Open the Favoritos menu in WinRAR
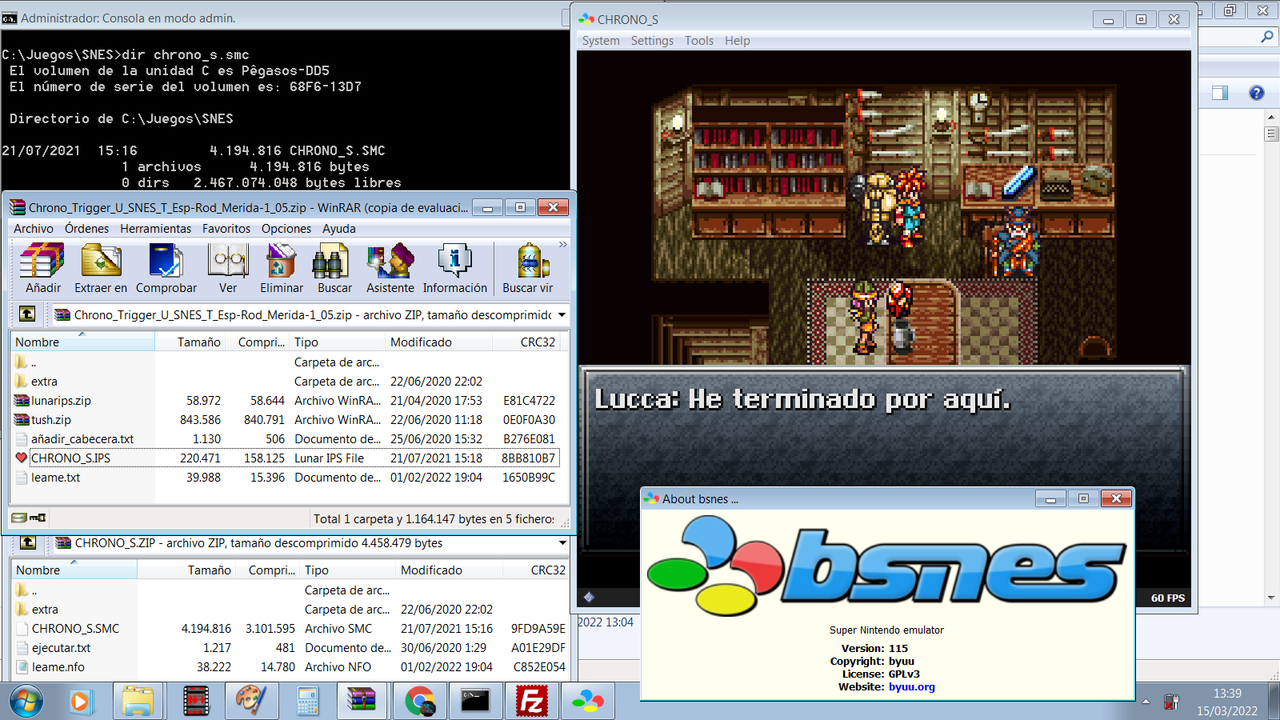This screenshot has width=1280, height=720. (226, 228)
